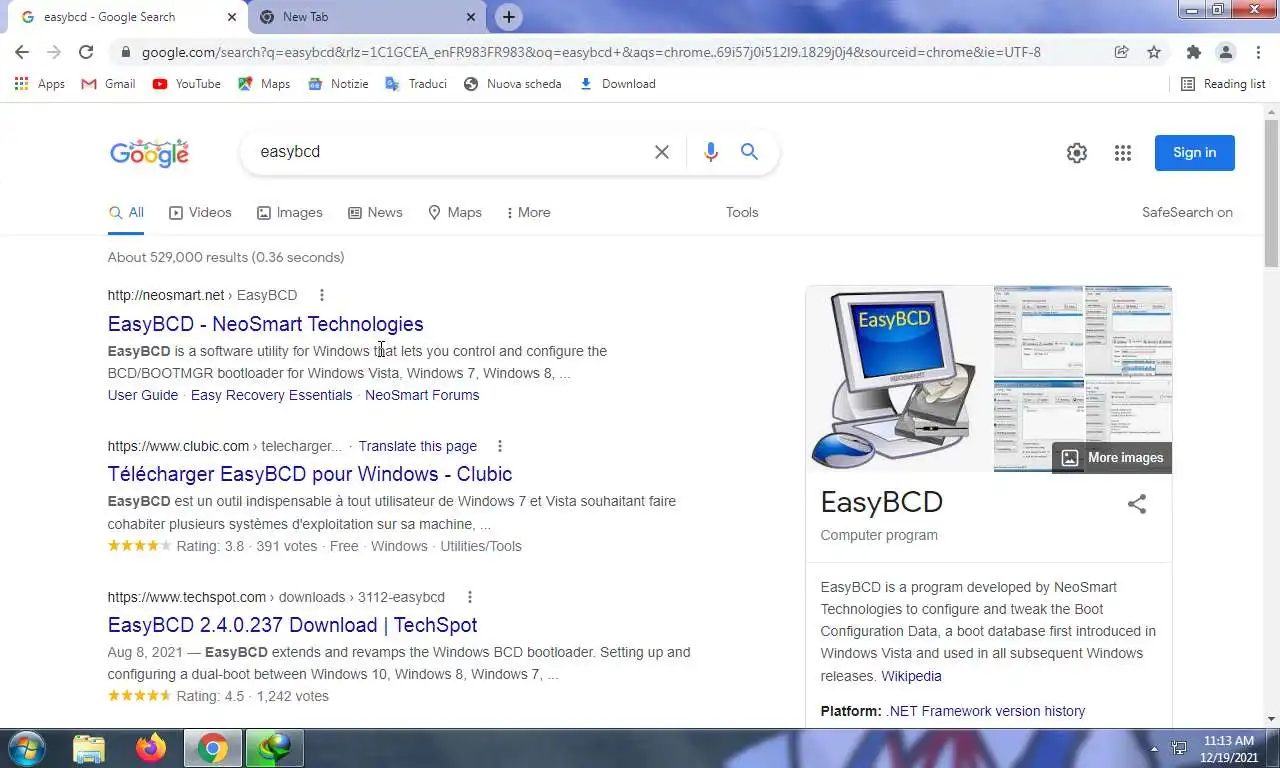This screenshot has width=1280, height=768.
Task: Open the Reading list
Action: click(x=1223, y=84)
